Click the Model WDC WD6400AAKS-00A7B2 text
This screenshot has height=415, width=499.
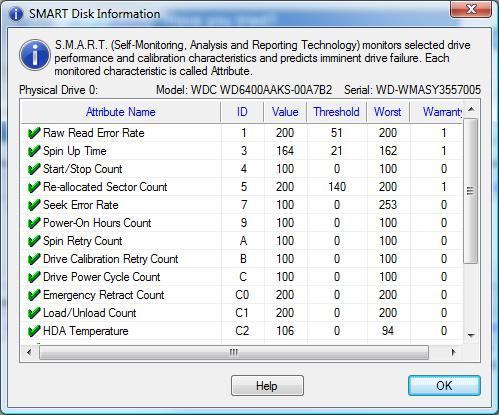(x=244, y=90)
